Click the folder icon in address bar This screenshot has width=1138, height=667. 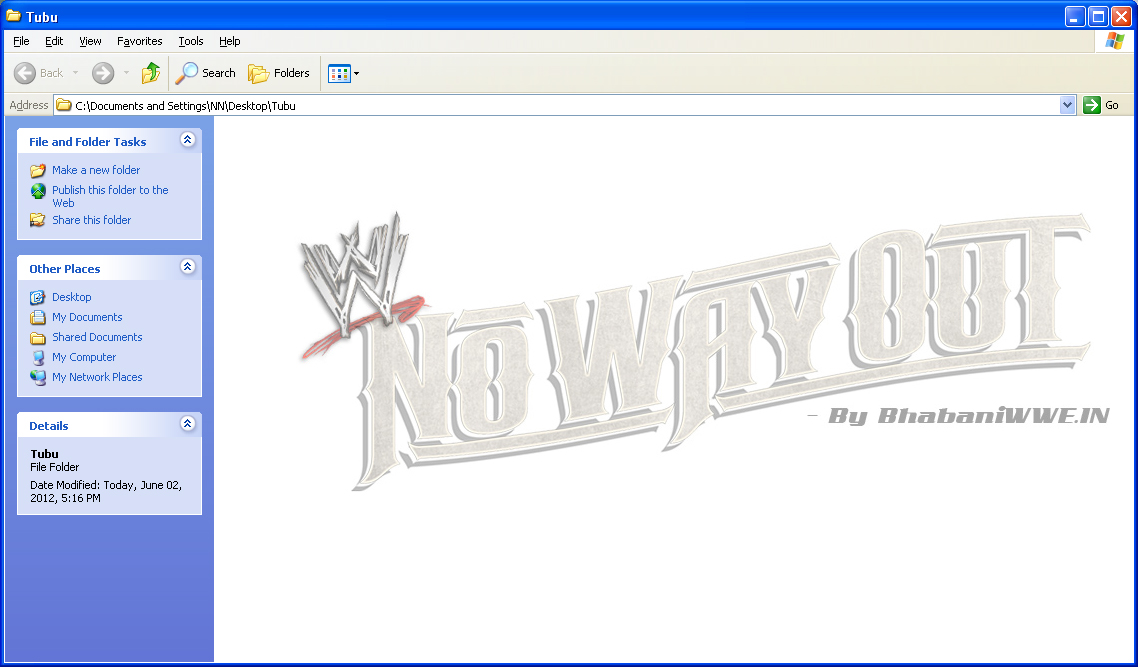click(x=64, y=105)
